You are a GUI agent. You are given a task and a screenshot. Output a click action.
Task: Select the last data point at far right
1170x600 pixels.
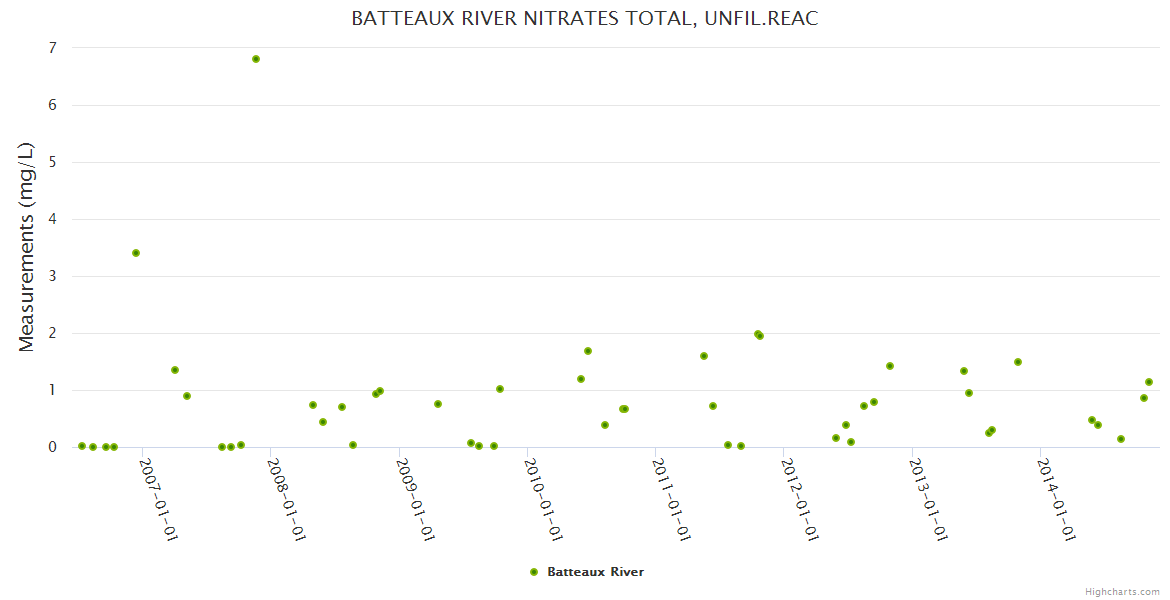(x=1149, y=382)
